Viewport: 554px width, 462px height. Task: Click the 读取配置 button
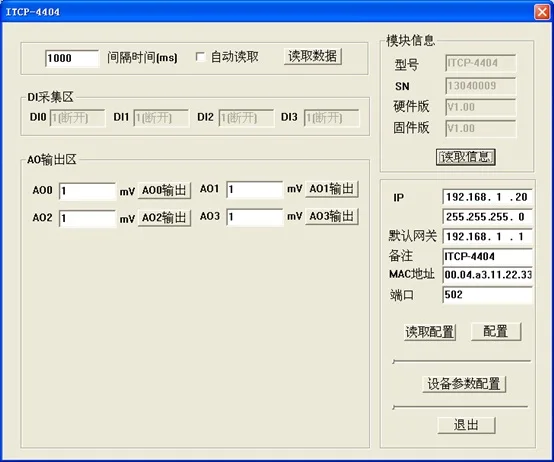tap(430, 332)
